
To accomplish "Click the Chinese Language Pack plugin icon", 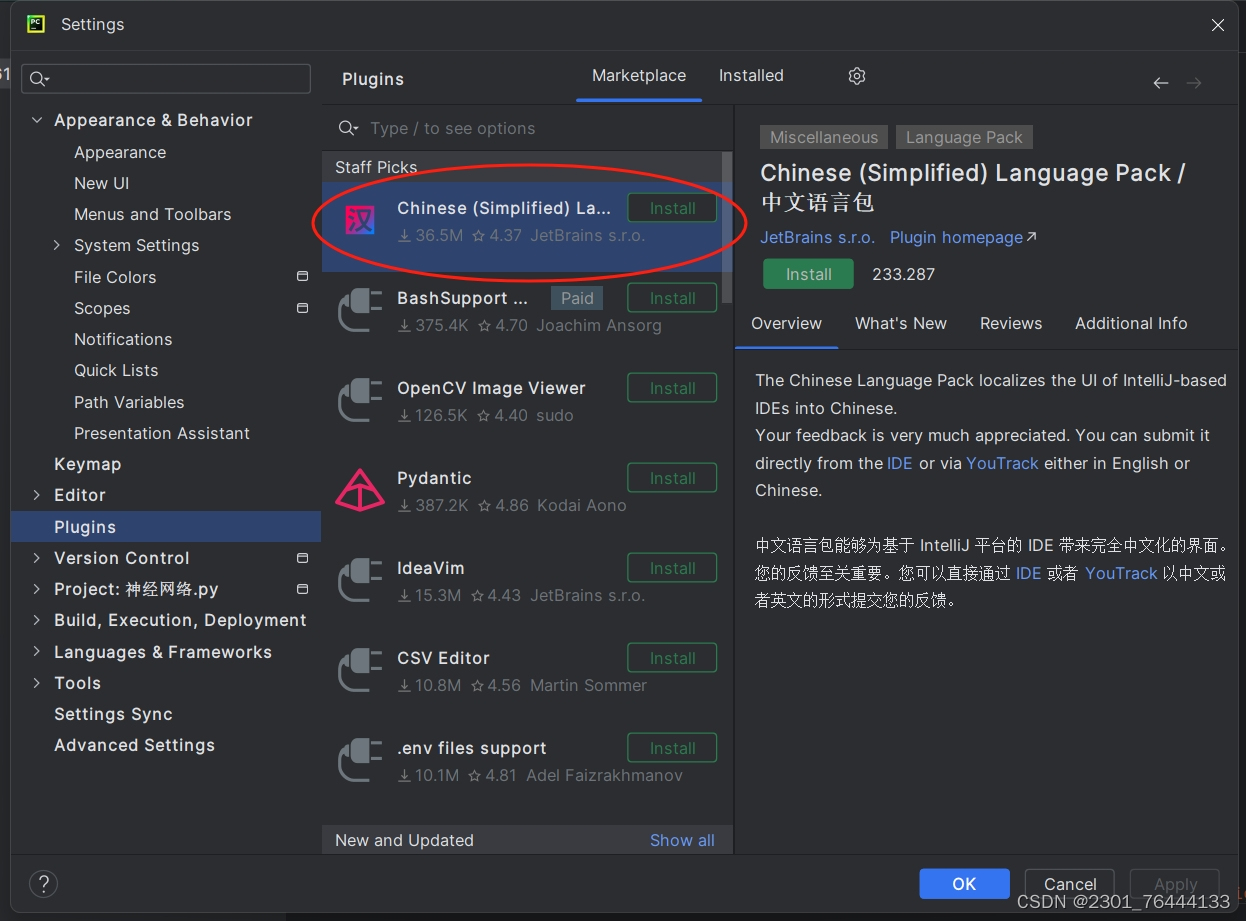I will coord(360,221).
